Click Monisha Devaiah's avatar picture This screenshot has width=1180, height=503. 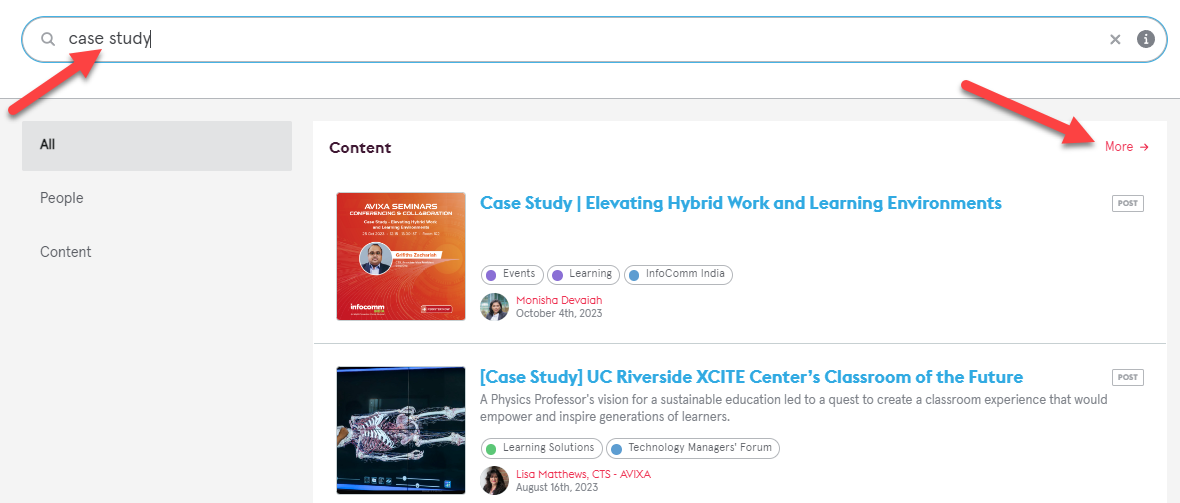pyautogui.click(x=495, y=307)
